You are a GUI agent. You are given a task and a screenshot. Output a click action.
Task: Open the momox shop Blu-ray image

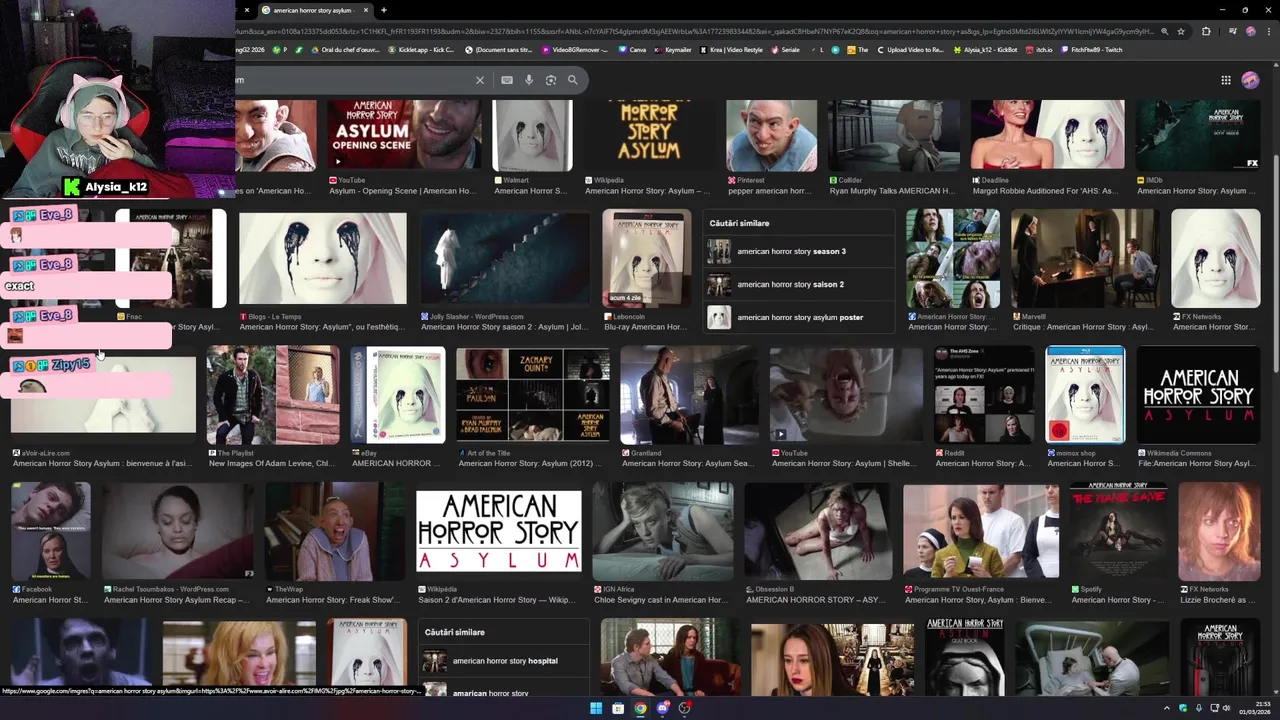click(x=1085, y=395)
